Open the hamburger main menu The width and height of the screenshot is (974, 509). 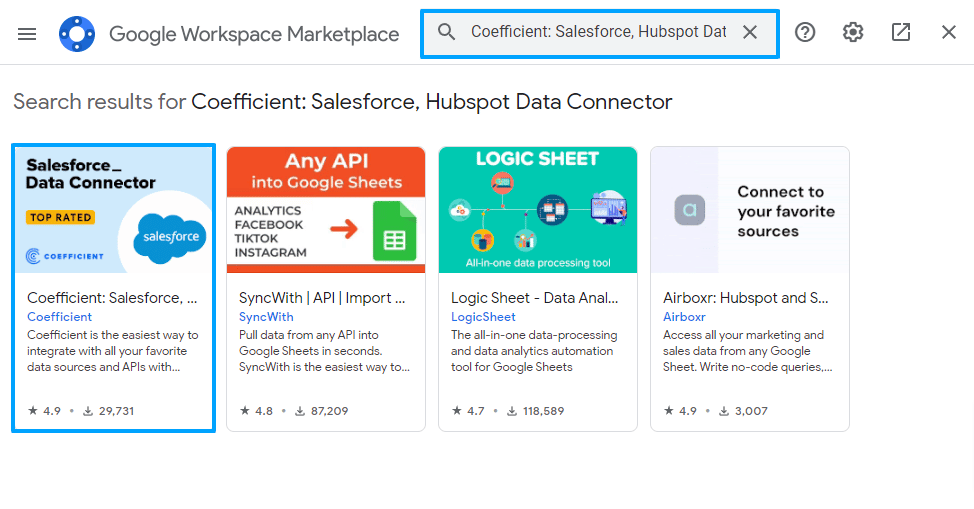pyautogui.click(x=27, y=33)
